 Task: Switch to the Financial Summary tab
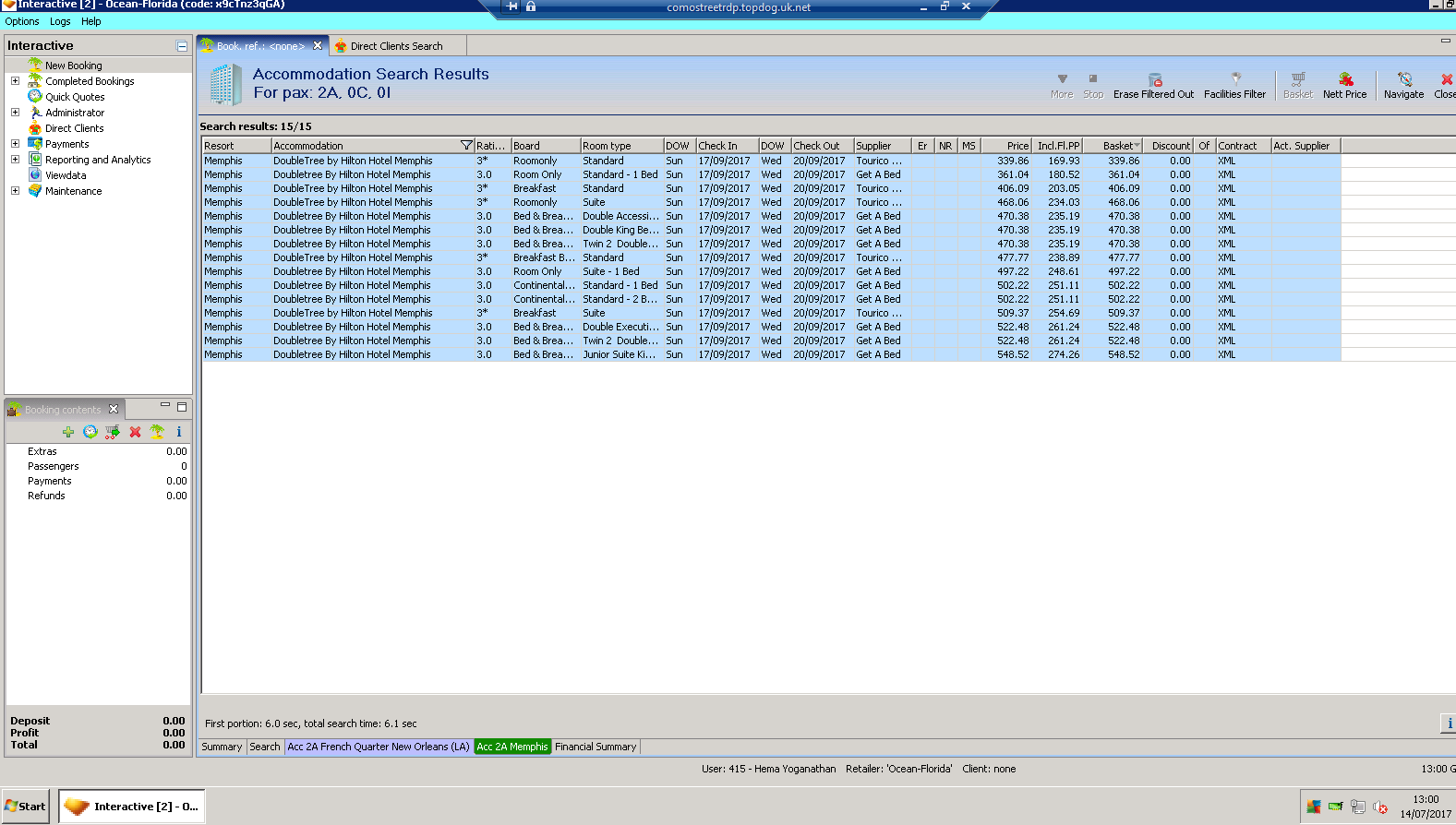pyautogui.click(x=596, y=747)
